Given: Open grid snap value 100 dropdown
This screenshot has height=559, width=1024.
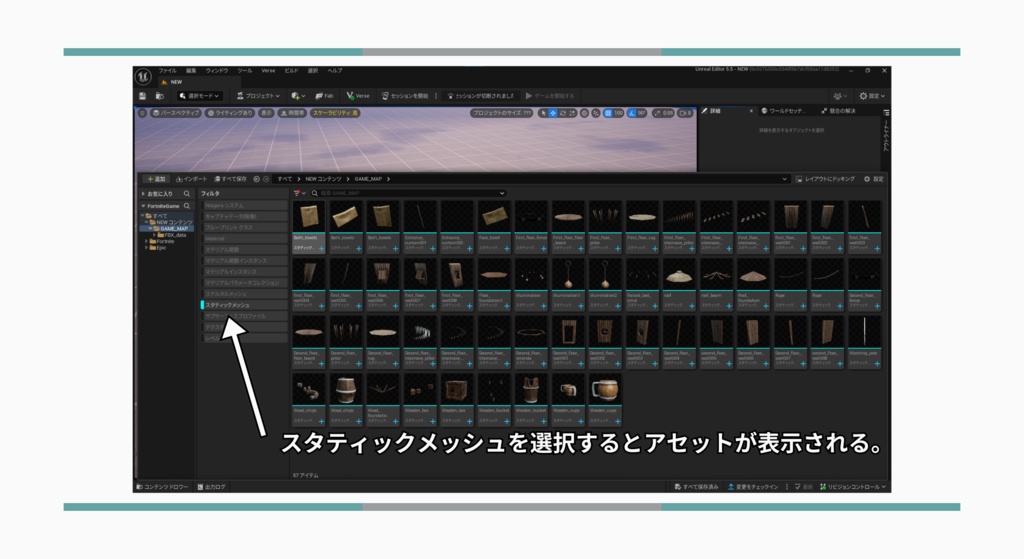Looking at the screenshot, I should click(618, 113).
